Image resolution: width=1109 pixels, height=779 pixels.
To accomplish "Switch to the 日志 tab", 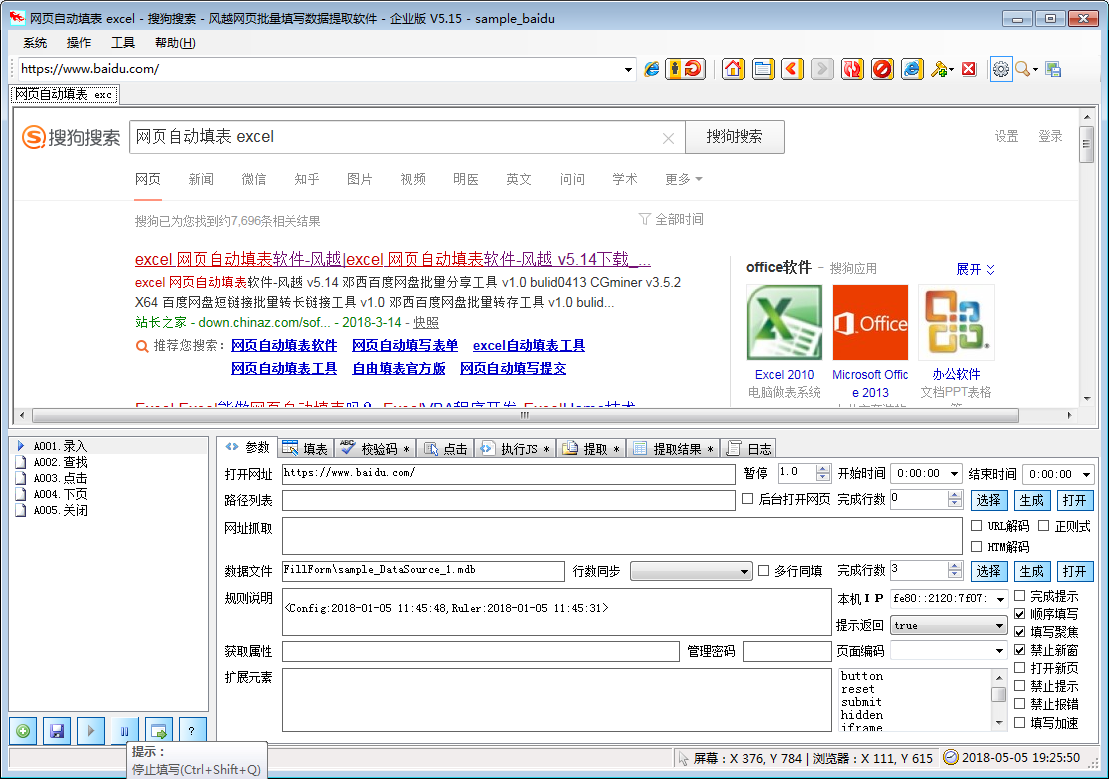I will 750,449.
